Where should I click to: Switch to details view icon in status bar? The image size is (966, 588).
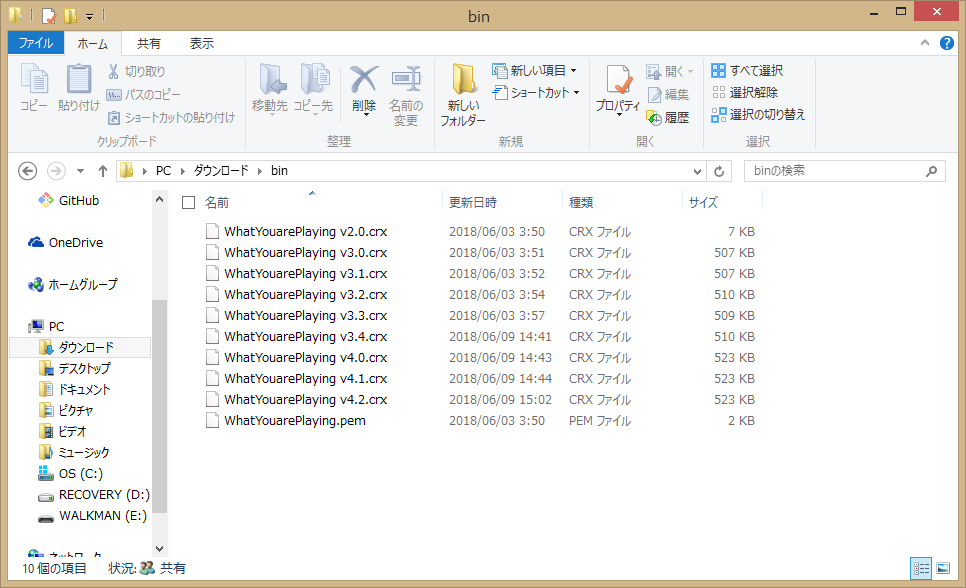point(921,568)
